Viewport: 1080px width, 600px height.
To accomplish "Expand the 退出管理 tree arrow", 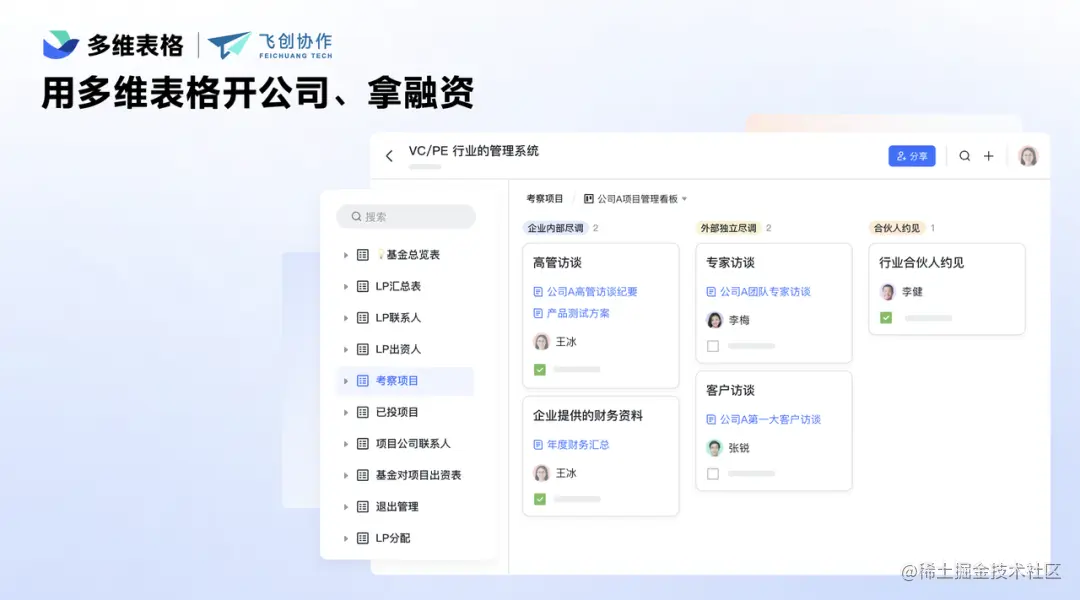I will tap(346, 507).
